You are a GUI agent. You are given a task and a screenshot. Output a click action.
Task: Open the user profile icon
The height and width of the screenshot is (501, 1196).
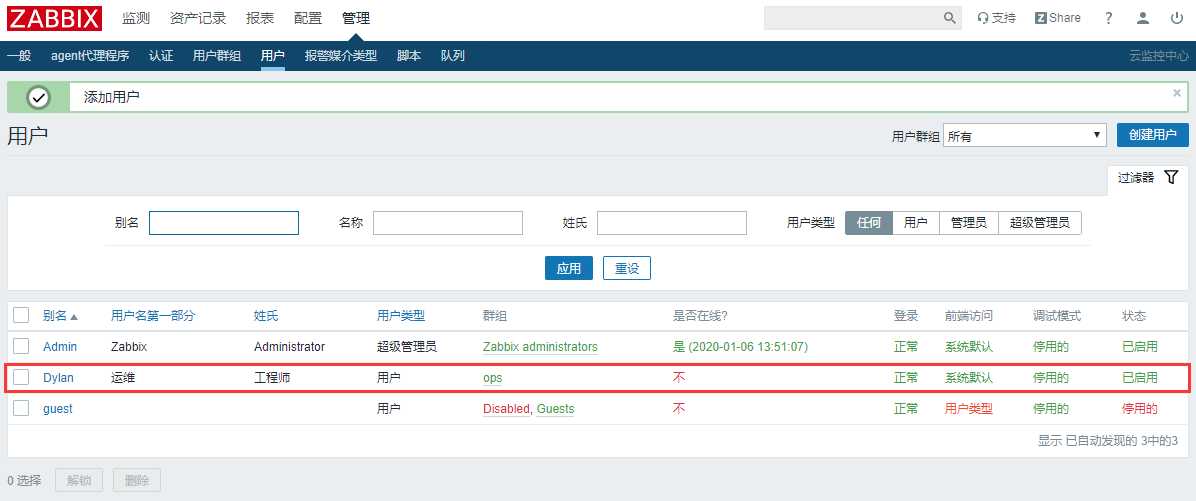click(1143, 18)
